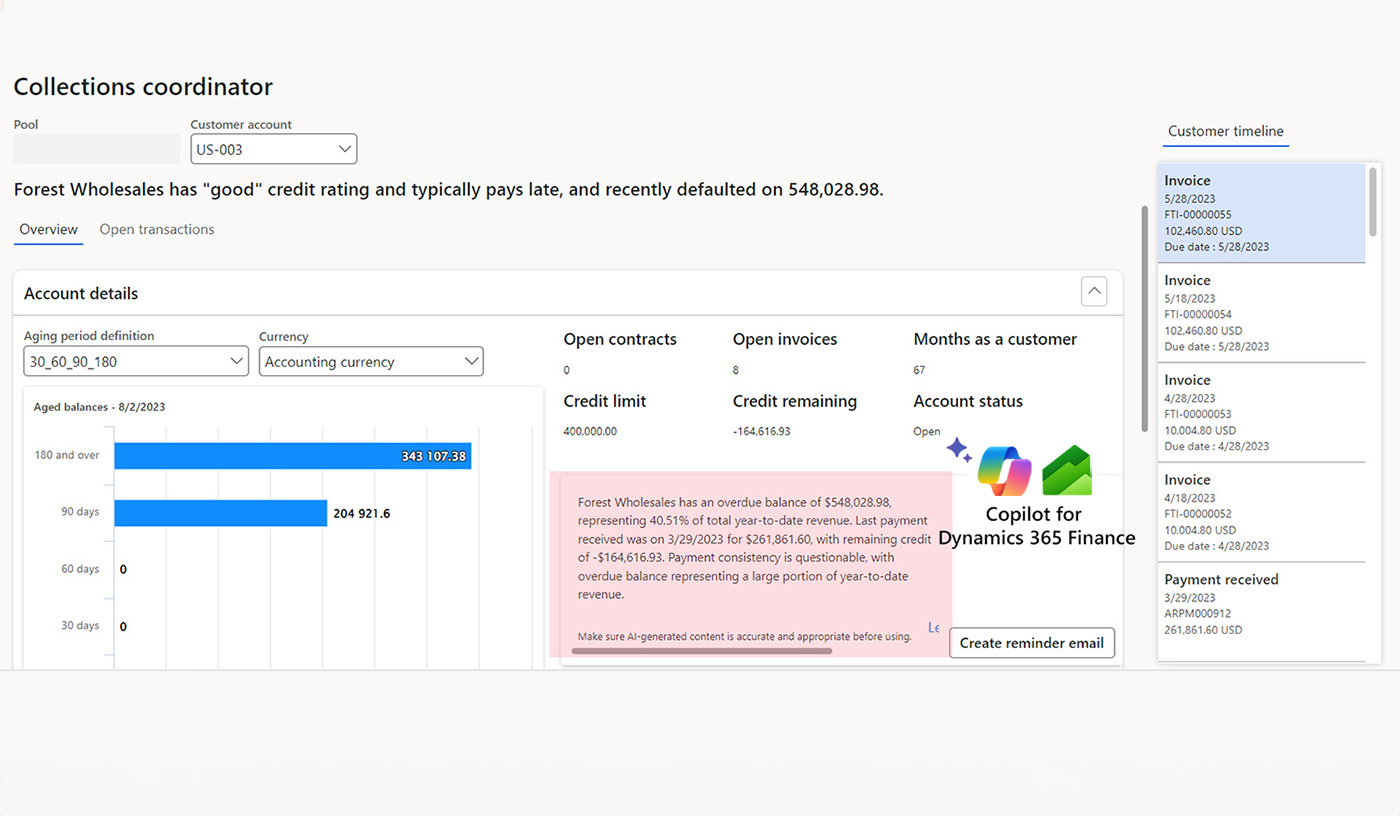Click the empty Pool input field
1400x816 pixels.
(x=97, y=149)
